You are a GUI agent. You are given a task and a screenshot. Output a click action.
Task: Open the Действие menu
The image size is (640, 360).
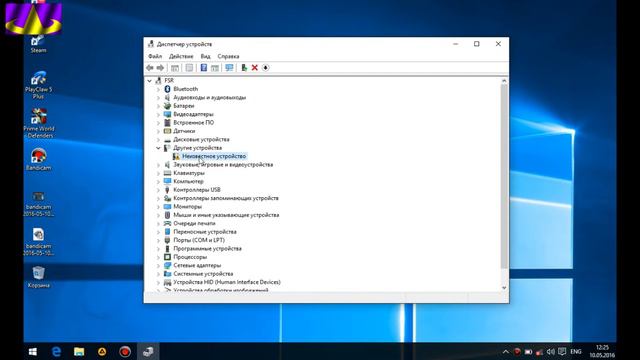(181, 56)
